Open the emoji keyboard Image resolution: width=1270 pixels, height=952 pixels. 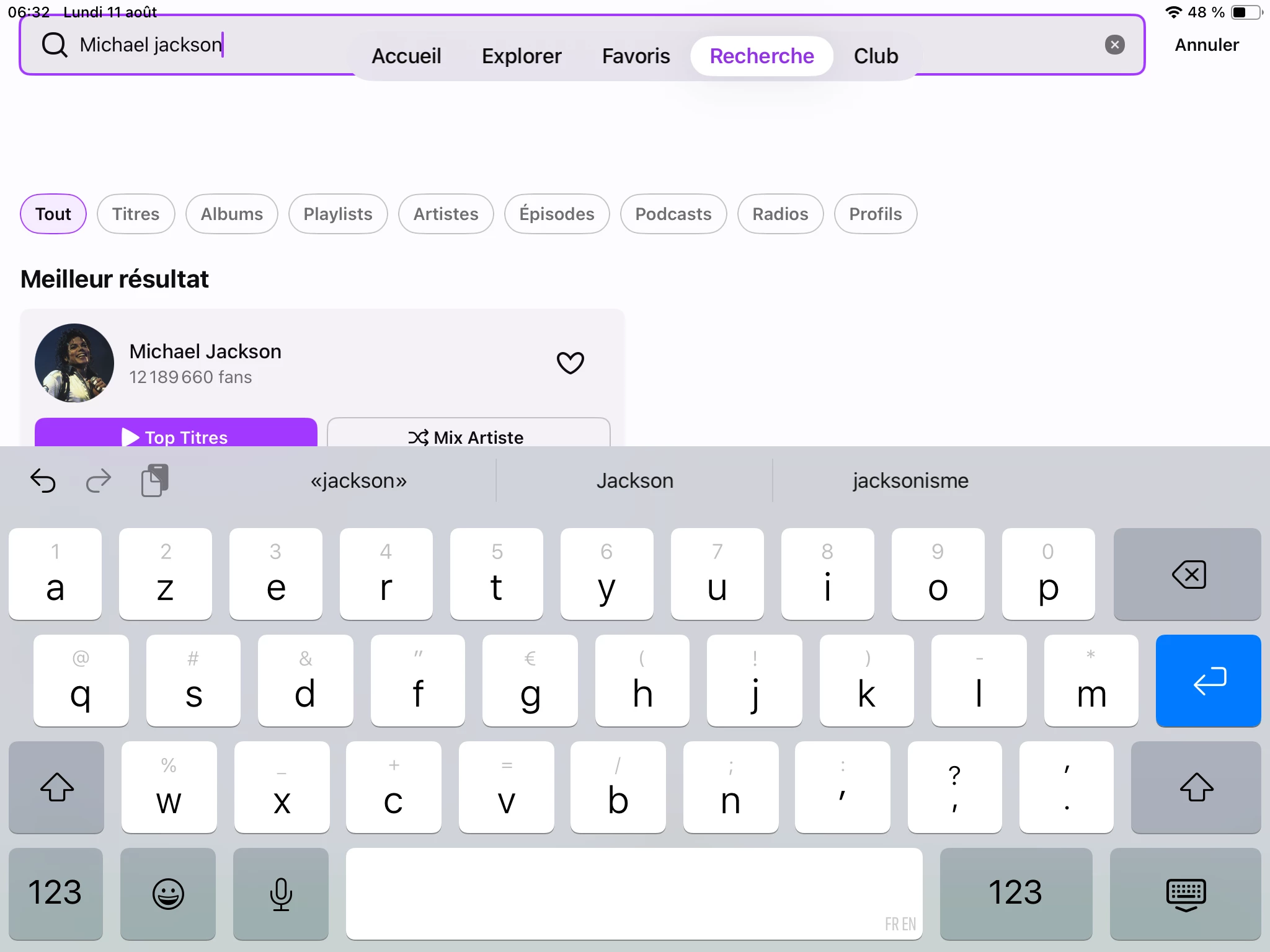point(168,893)
